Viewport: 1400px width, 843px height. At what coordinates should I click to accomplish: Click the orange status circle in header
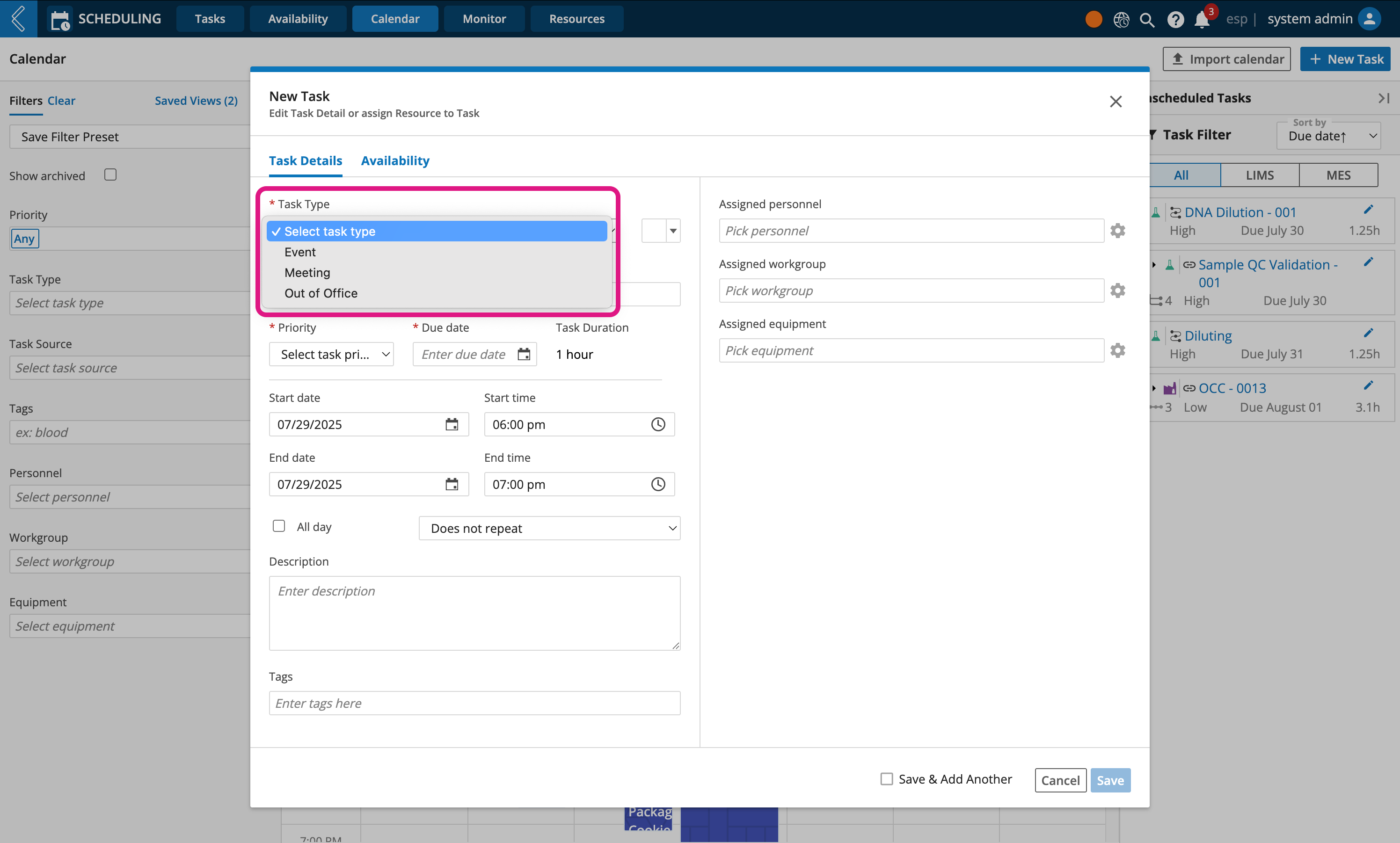click(1093, 19)
